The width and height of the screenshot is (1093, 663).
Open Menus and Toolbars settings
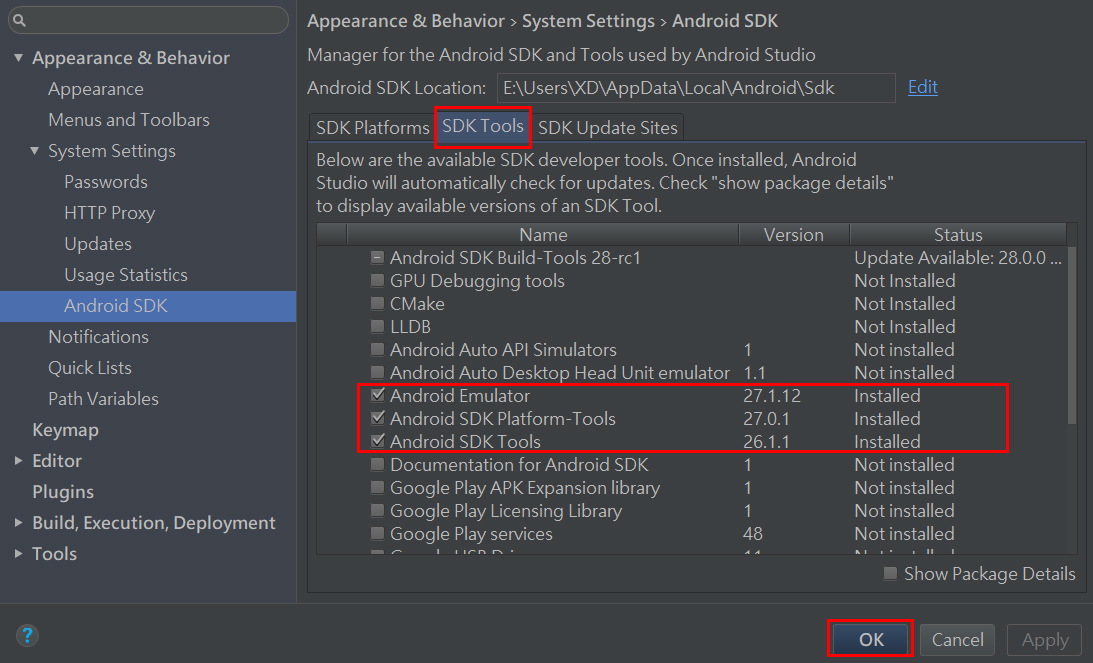click(x=129, y=120)
